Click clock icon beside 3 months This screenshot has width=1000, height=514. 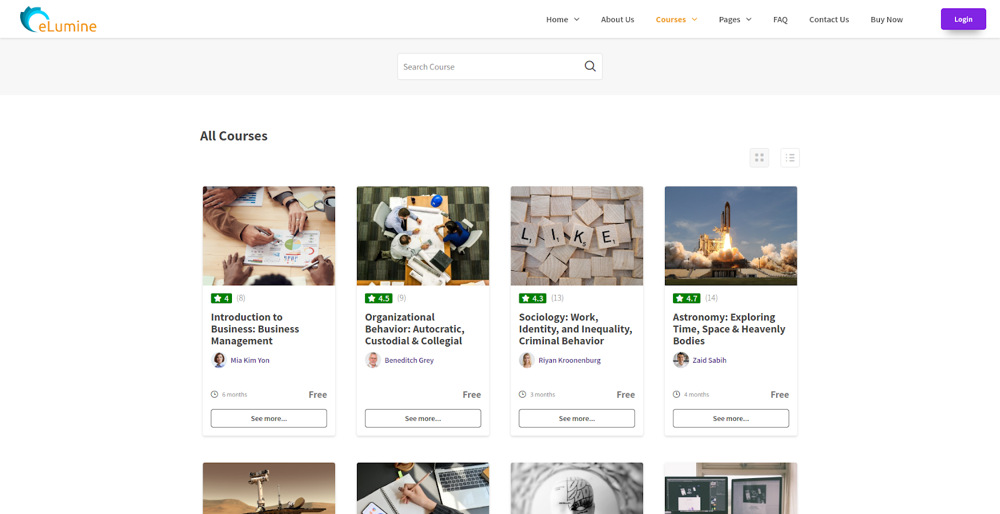522,395
